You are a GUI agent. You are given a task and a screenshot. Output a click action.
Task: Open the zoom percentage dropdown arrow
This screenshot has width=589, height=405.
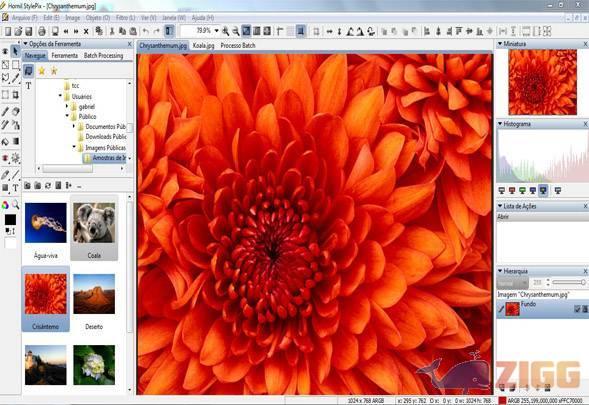point(216,31)
